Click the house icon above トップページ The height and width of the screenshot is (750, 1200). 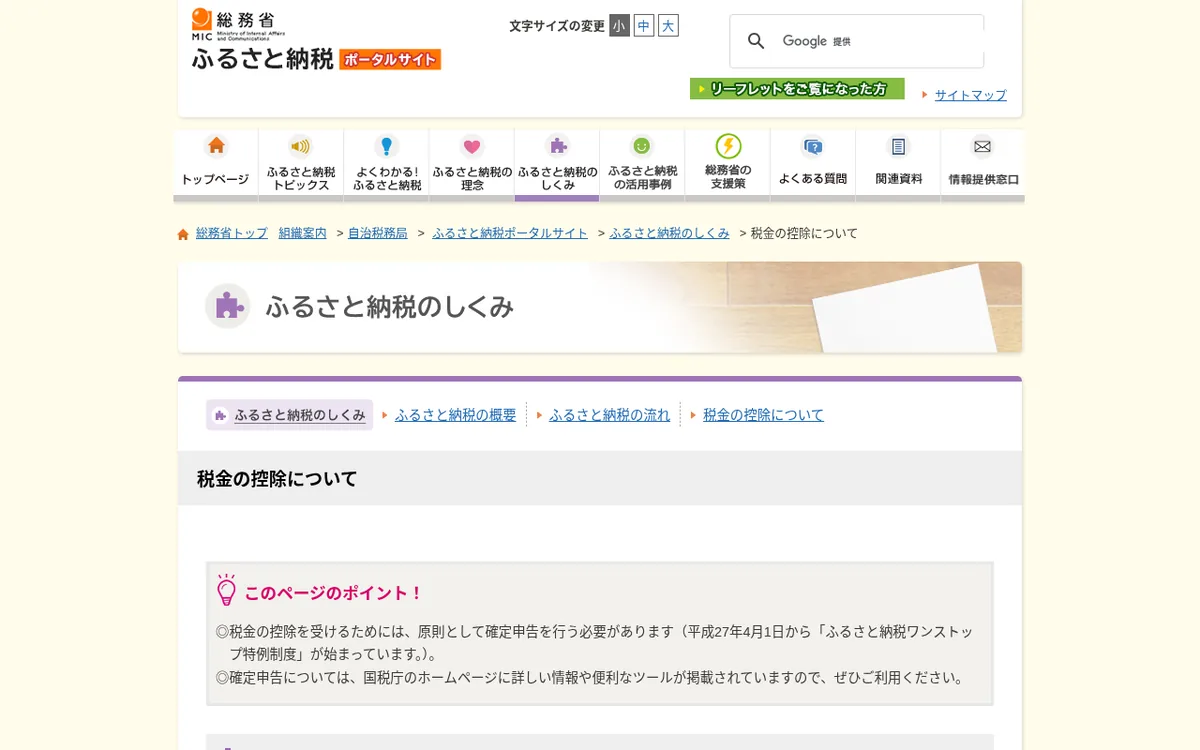pyautogui.click(x=216, y=146)
